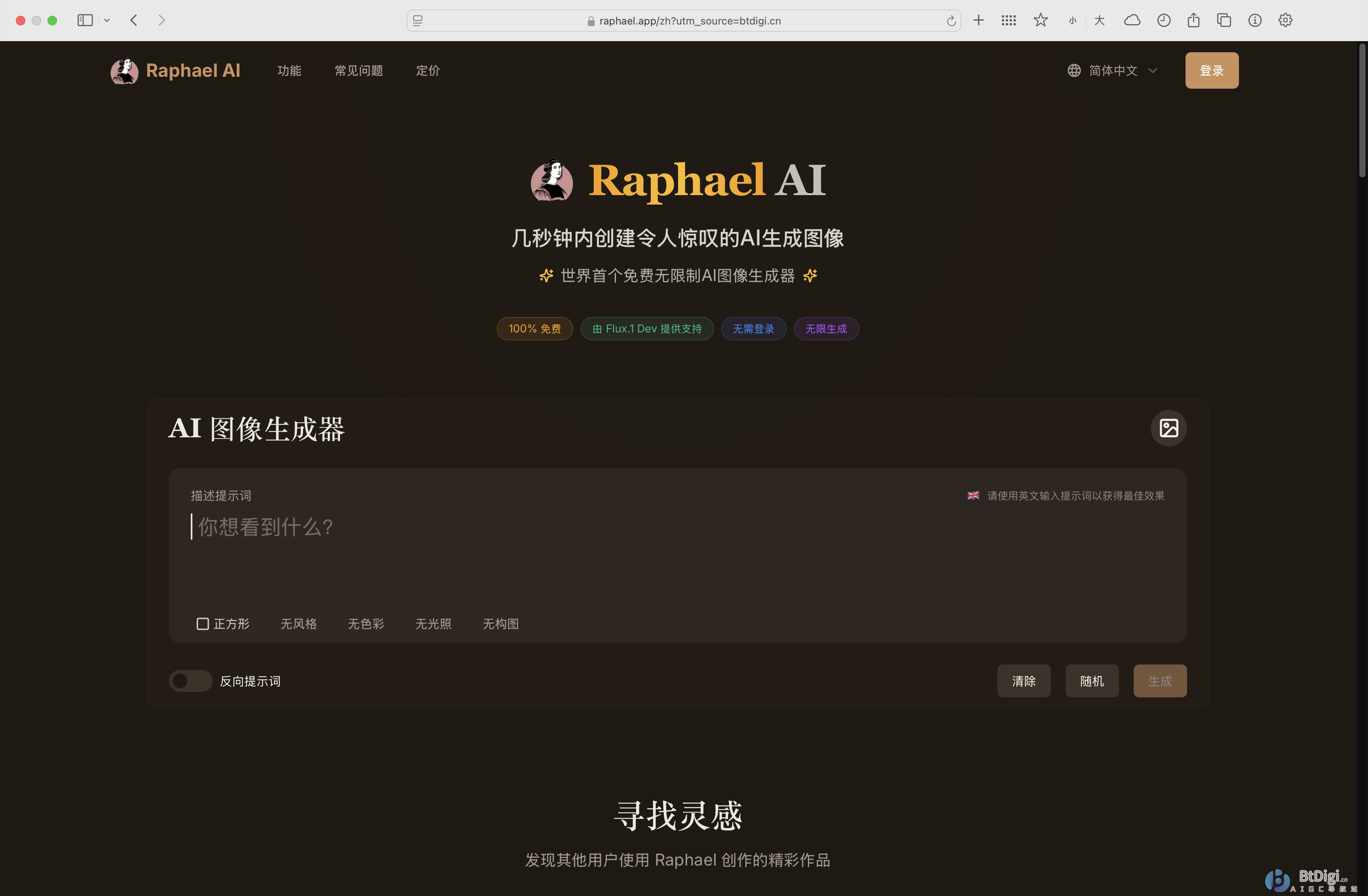
Task: Check the 正方形 aspect ratio checkbox
Action: 202,624
